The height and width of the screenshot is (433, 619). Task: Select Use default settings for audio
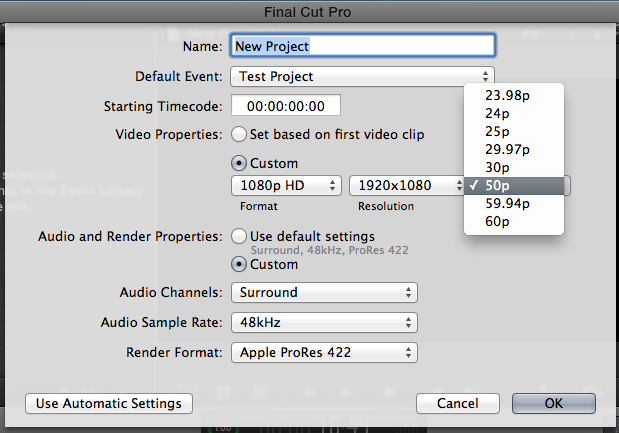tap(240, 237)
